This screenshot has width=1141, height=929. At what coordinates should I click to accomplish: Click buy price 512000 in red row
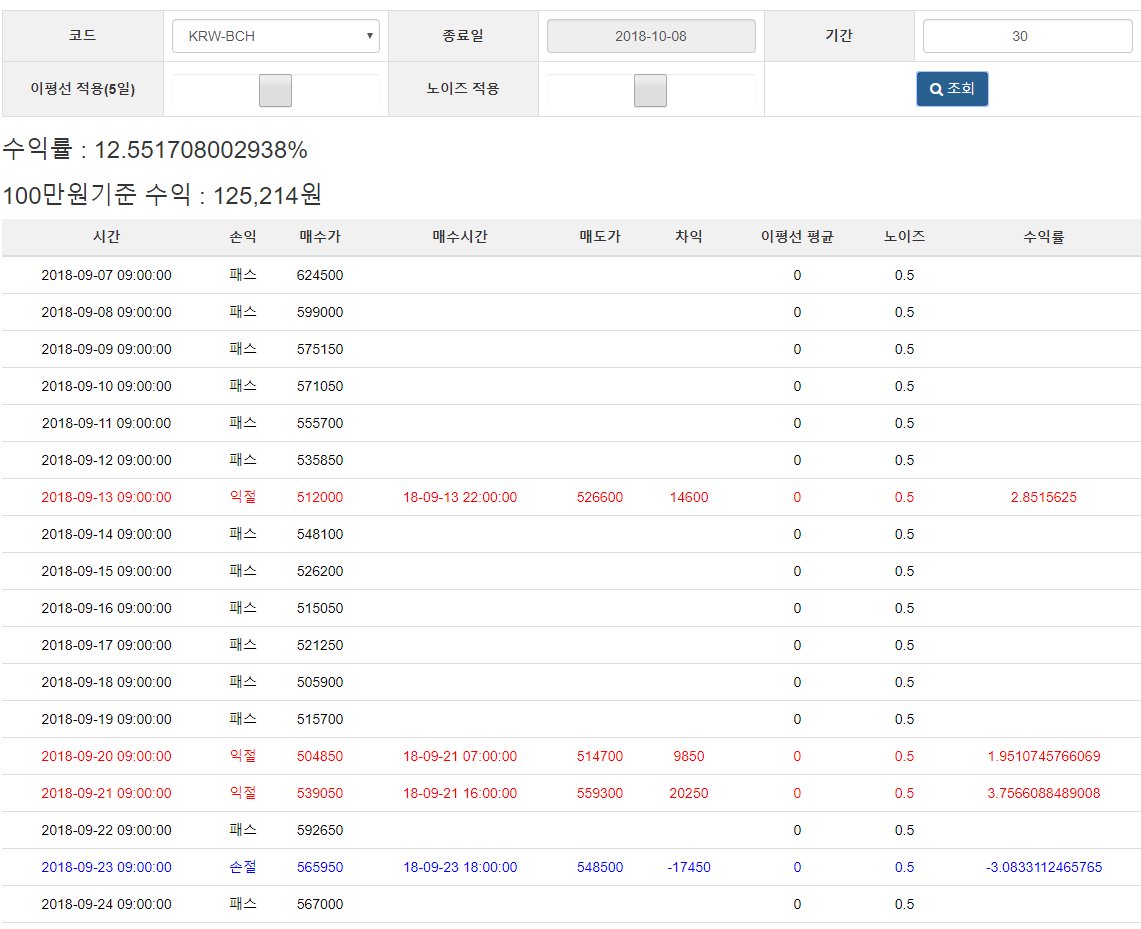(320, 498)
